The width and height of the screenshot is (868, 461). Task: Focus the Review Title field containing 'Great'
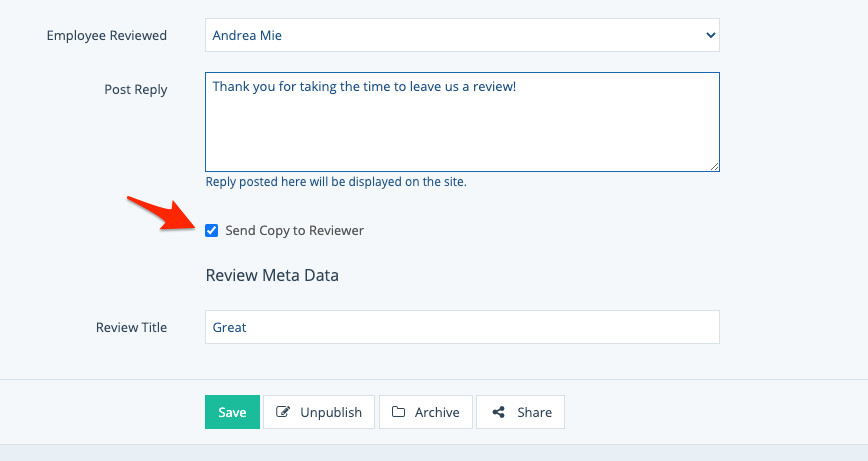pyautogui.click(x=461, y=327)
